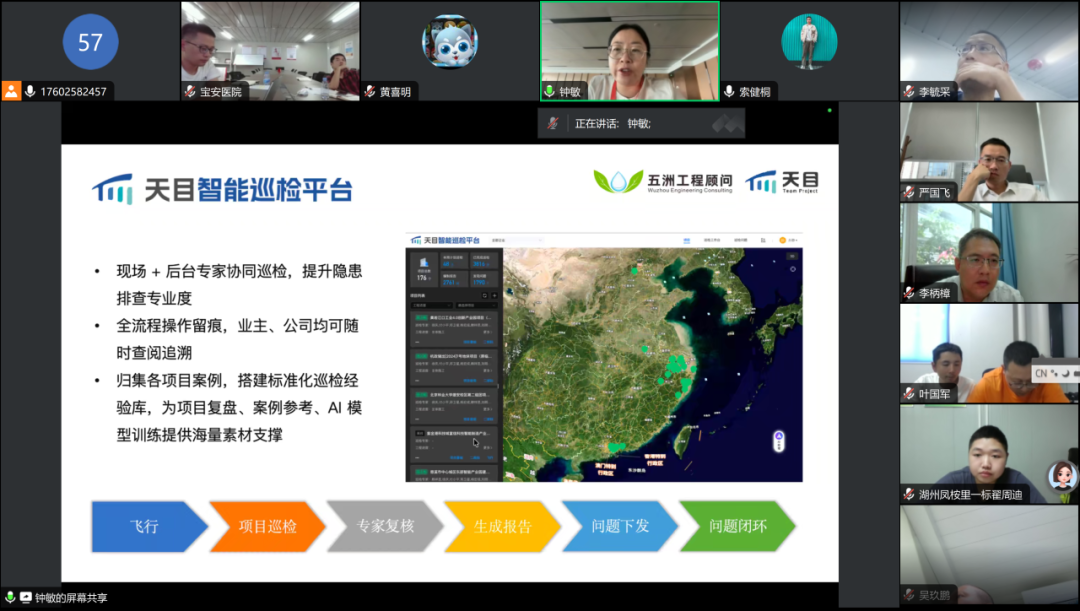
Task: Click the 香港特别行政区 label on the map
Action: point(654,459)
